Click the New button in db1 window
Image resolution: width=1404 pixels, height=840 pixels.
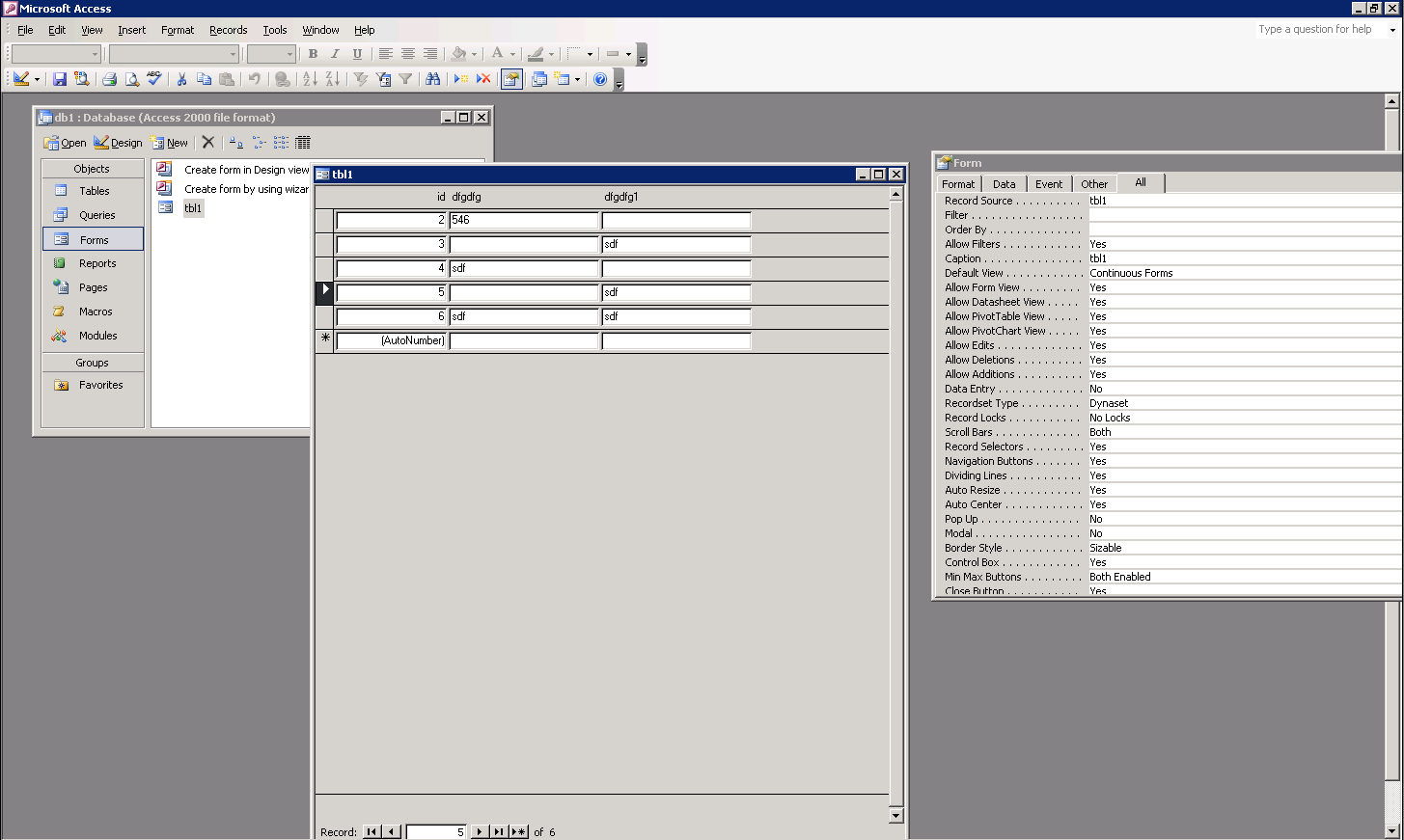pos(170,142)
